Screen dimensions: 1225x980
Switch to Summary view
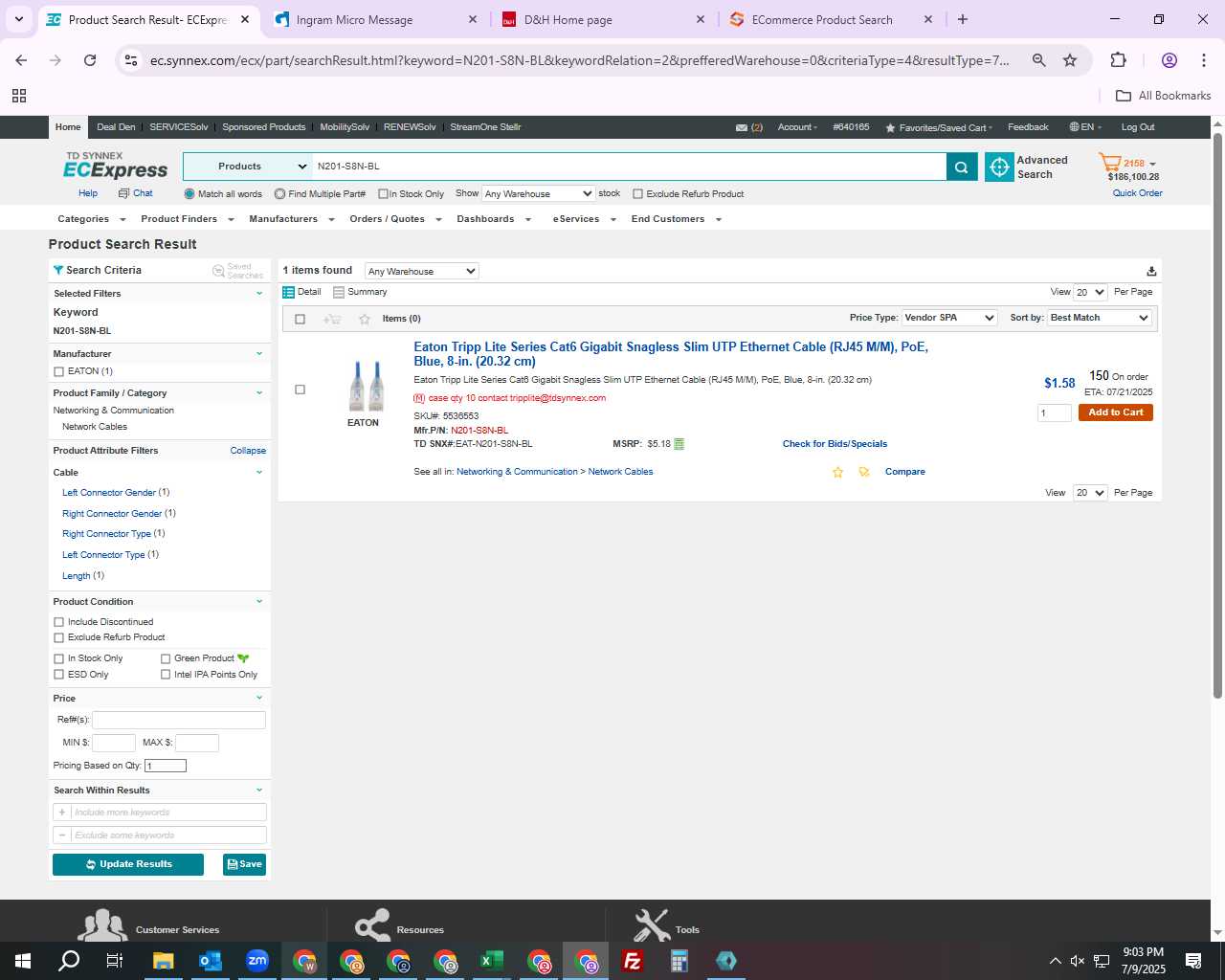click(x=360, y=292)
